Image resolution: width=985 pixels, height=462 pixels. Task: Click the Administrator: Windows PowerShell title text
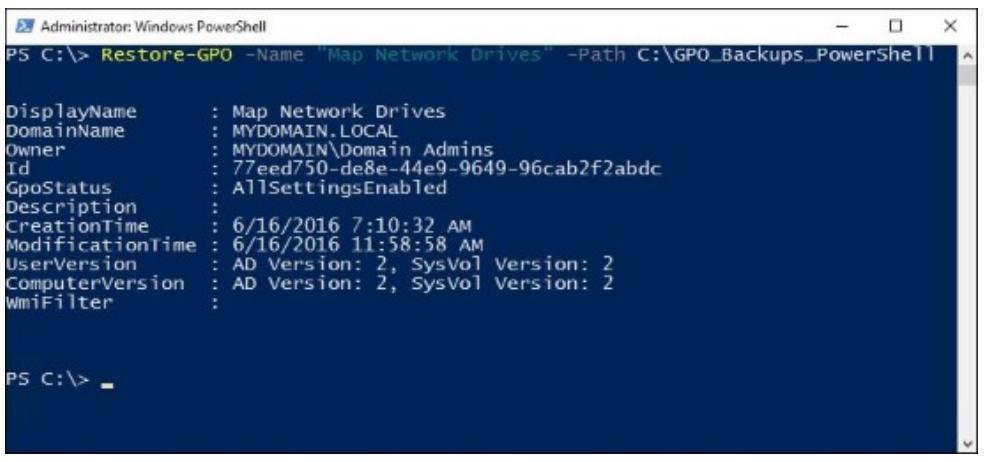[x=153, y=26]
